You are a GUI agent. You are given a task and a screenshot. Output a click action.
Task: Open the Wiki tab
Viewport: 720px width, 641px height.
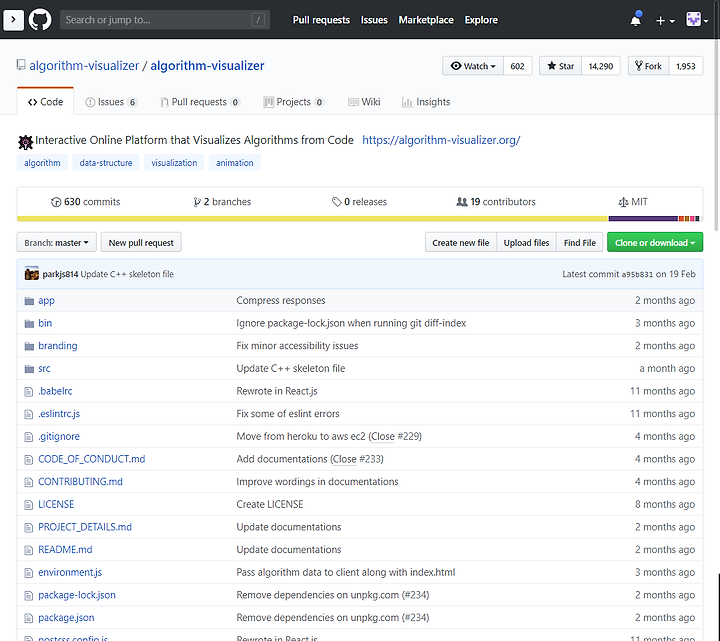click(x=364, y=102)
